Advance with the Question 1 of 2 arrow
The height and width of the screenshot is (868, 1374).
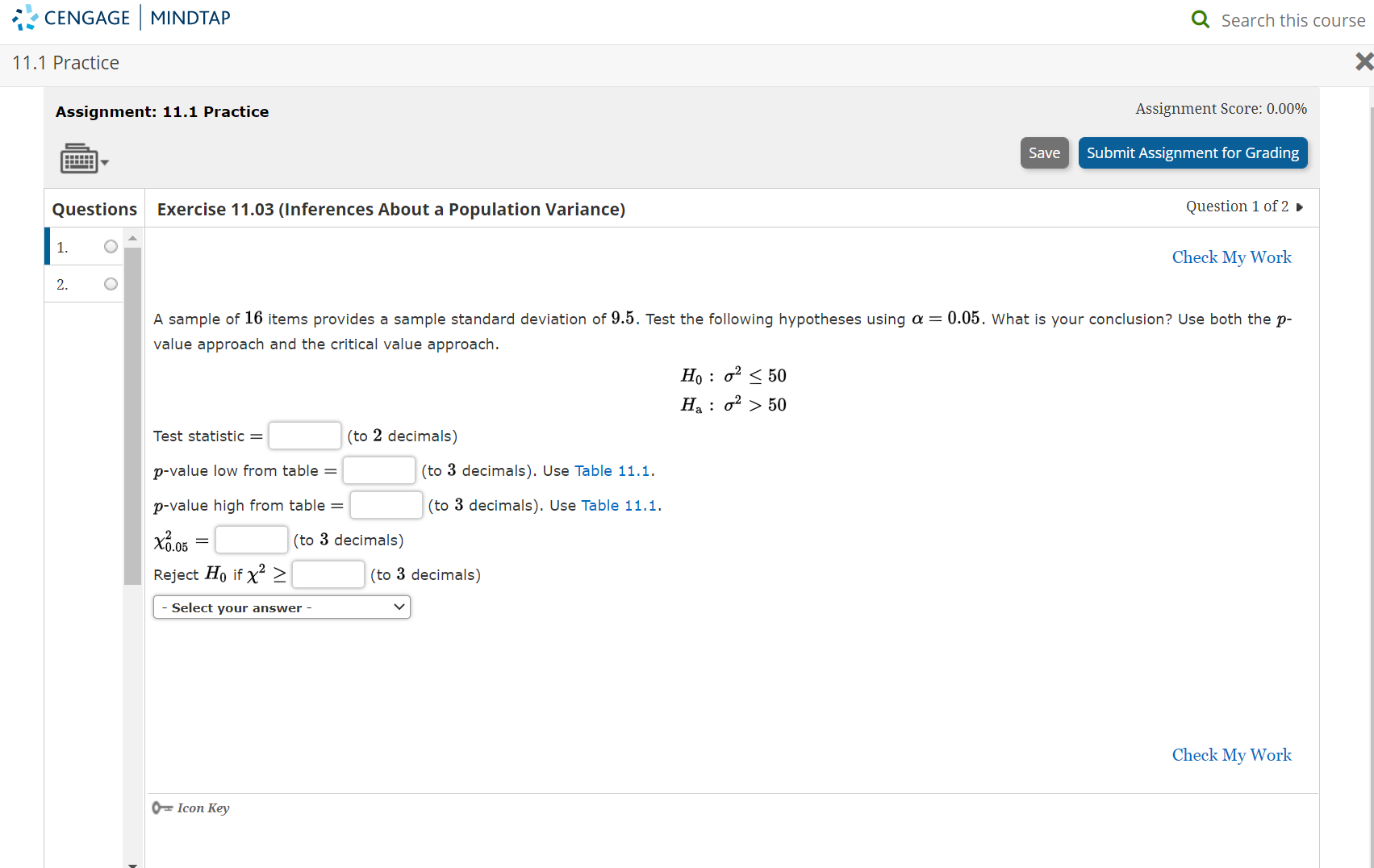(1300, 207)
